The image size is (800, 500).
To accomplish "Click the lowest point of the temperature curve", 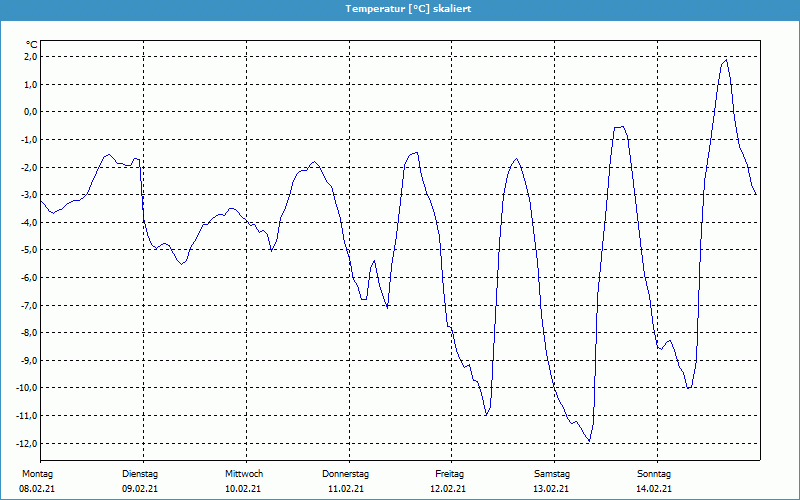I will (x=589, y=441).
